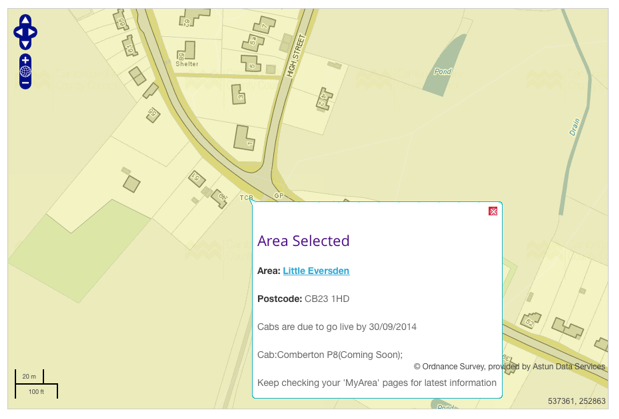This screenshot has height=419, width=619.
Task: Close the Area Selected popup
Action: 493,211
